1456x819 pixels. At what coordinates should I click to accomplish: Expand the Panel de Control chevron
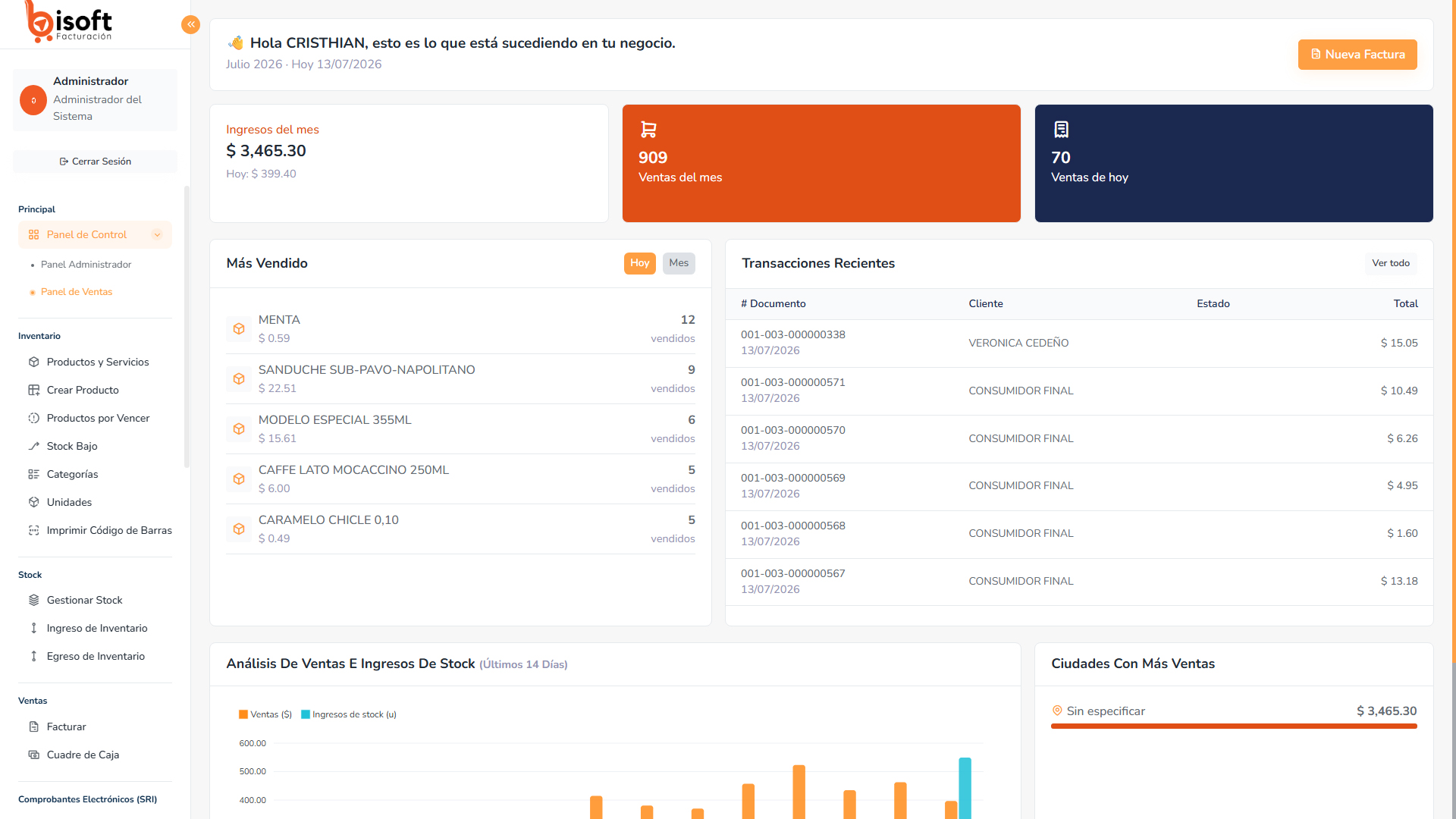[x=158, y=234]
